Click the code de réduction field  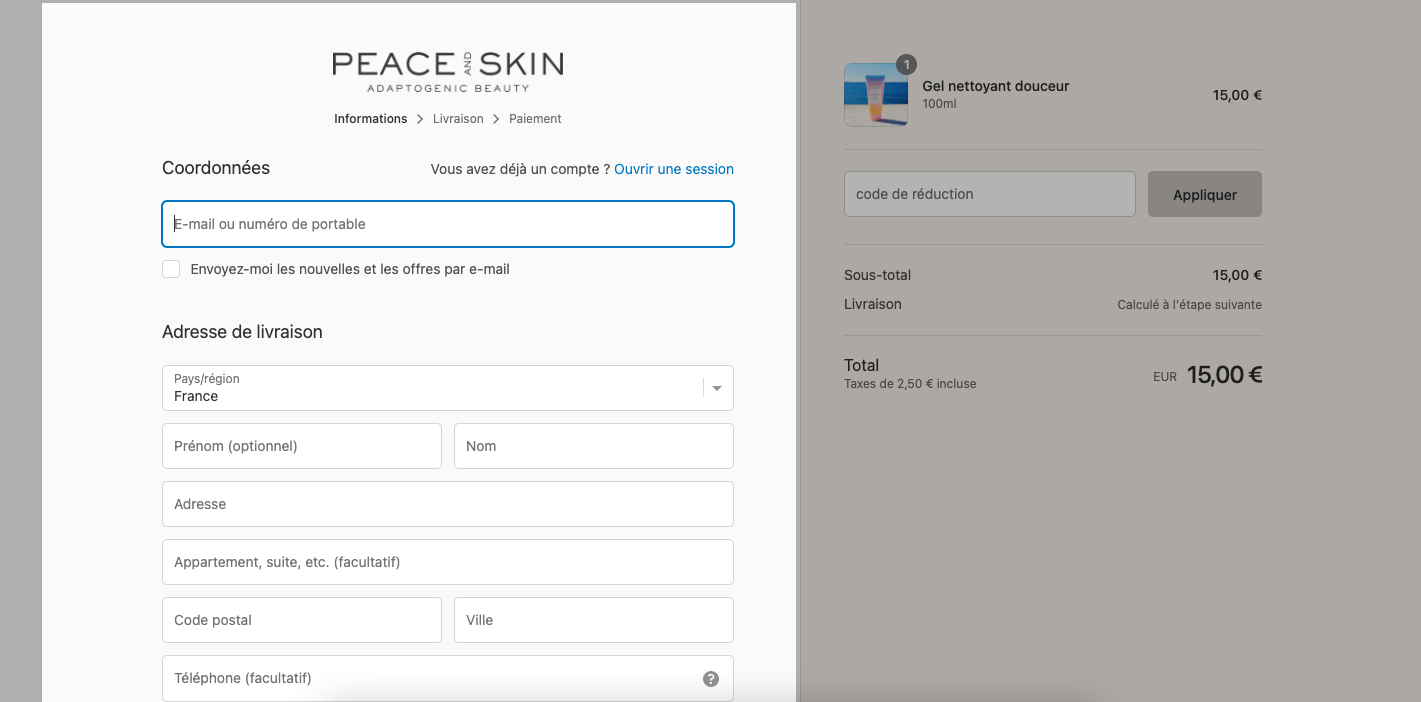coord(990,194)
